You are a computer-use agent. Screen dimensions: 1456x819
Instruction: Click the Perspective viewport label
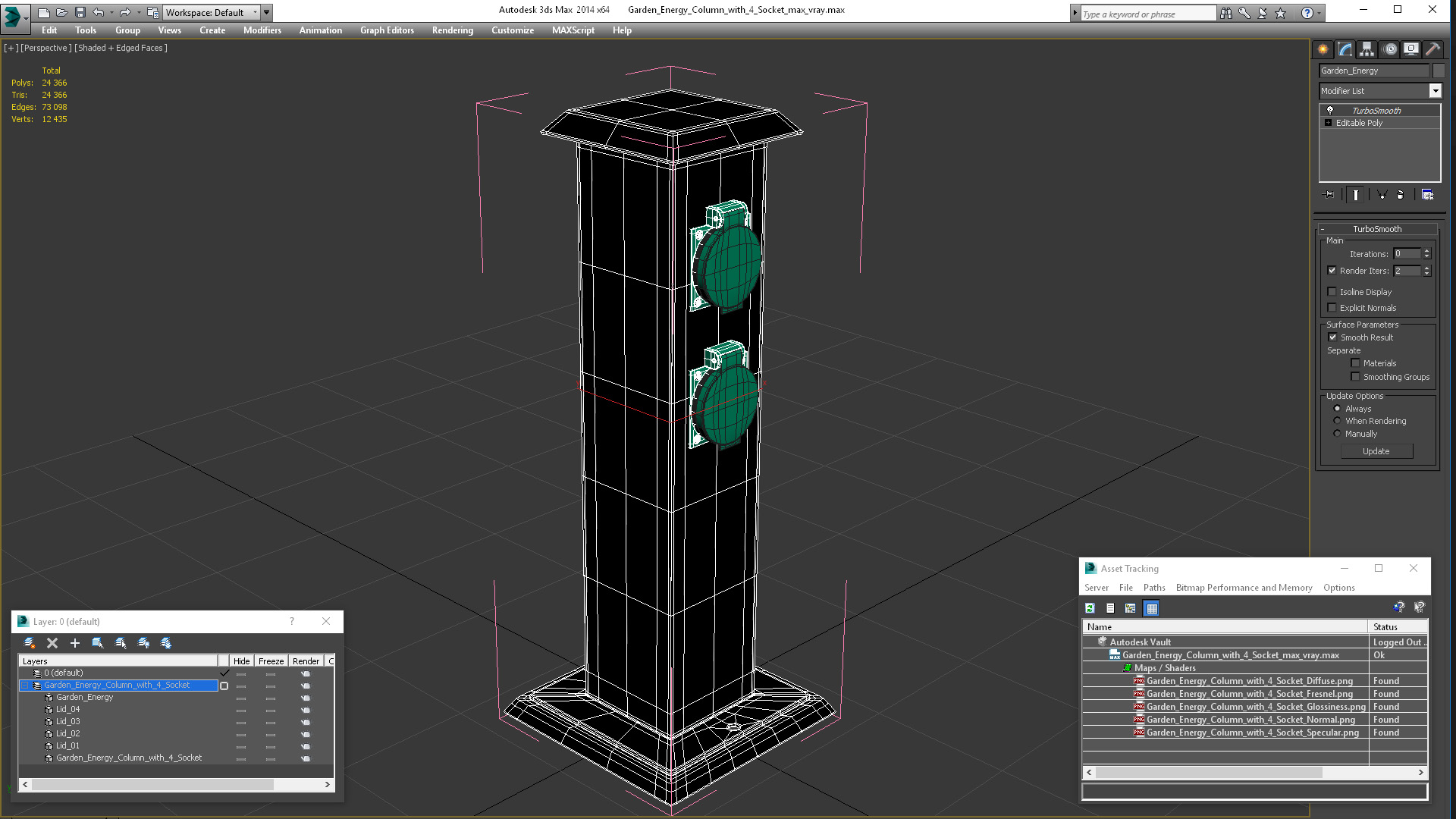[46, 48]
